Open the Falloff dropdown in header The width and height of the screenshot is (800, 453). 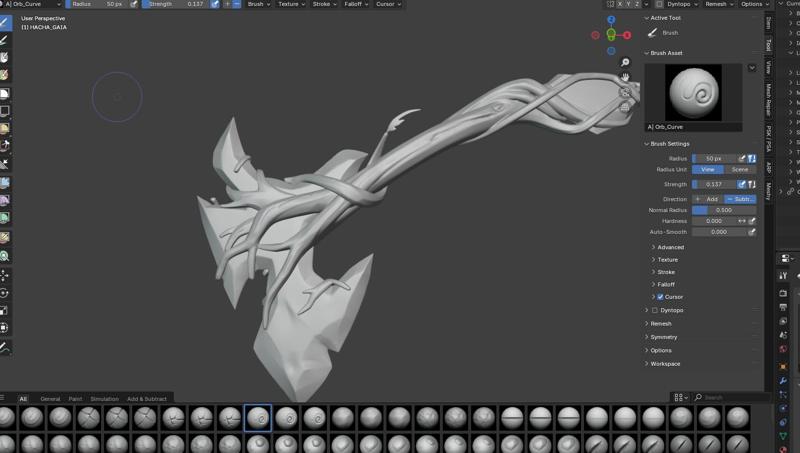356,4
